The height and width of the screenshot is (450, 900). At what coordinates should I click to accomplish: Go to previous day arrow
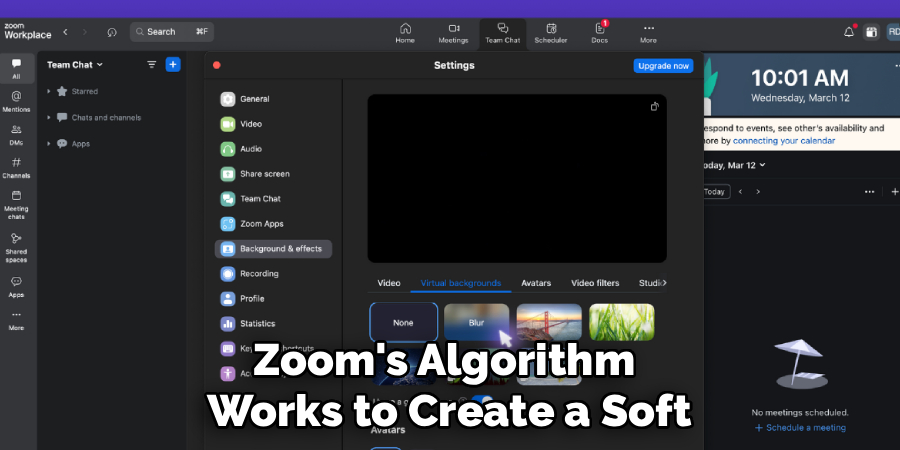tap(740, 192)
